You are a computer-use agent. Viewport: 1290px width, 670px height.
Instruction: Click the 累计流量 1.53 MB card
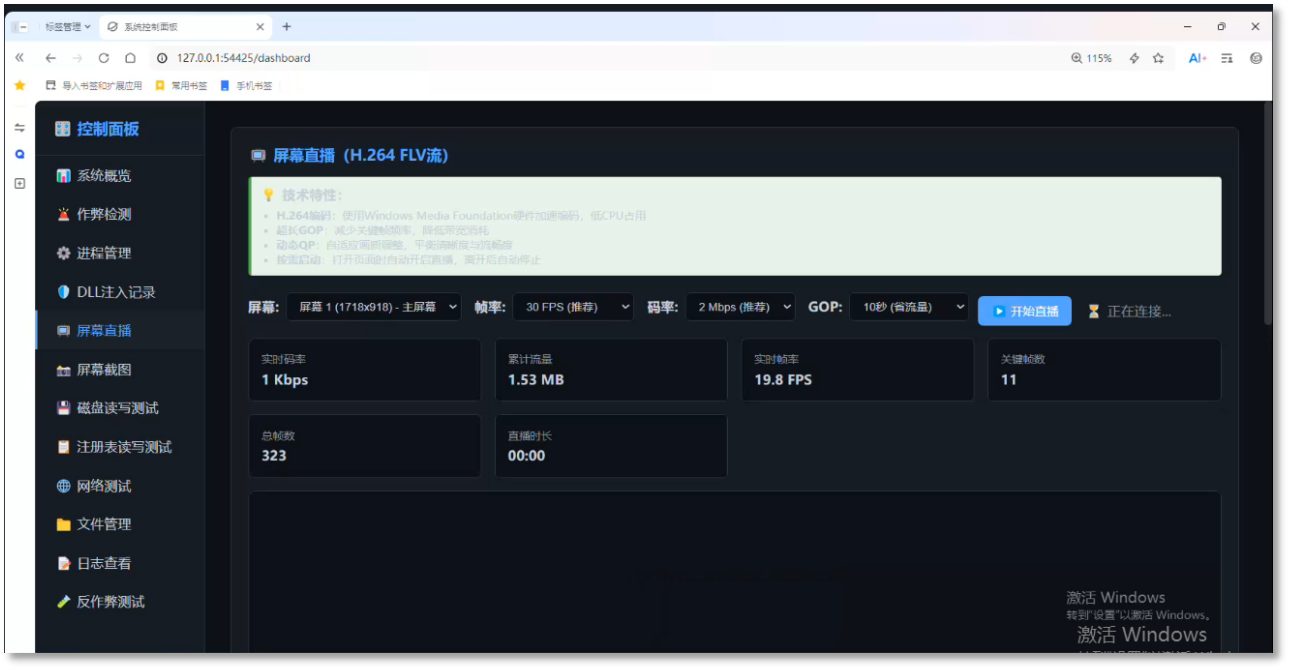point(611,370)
